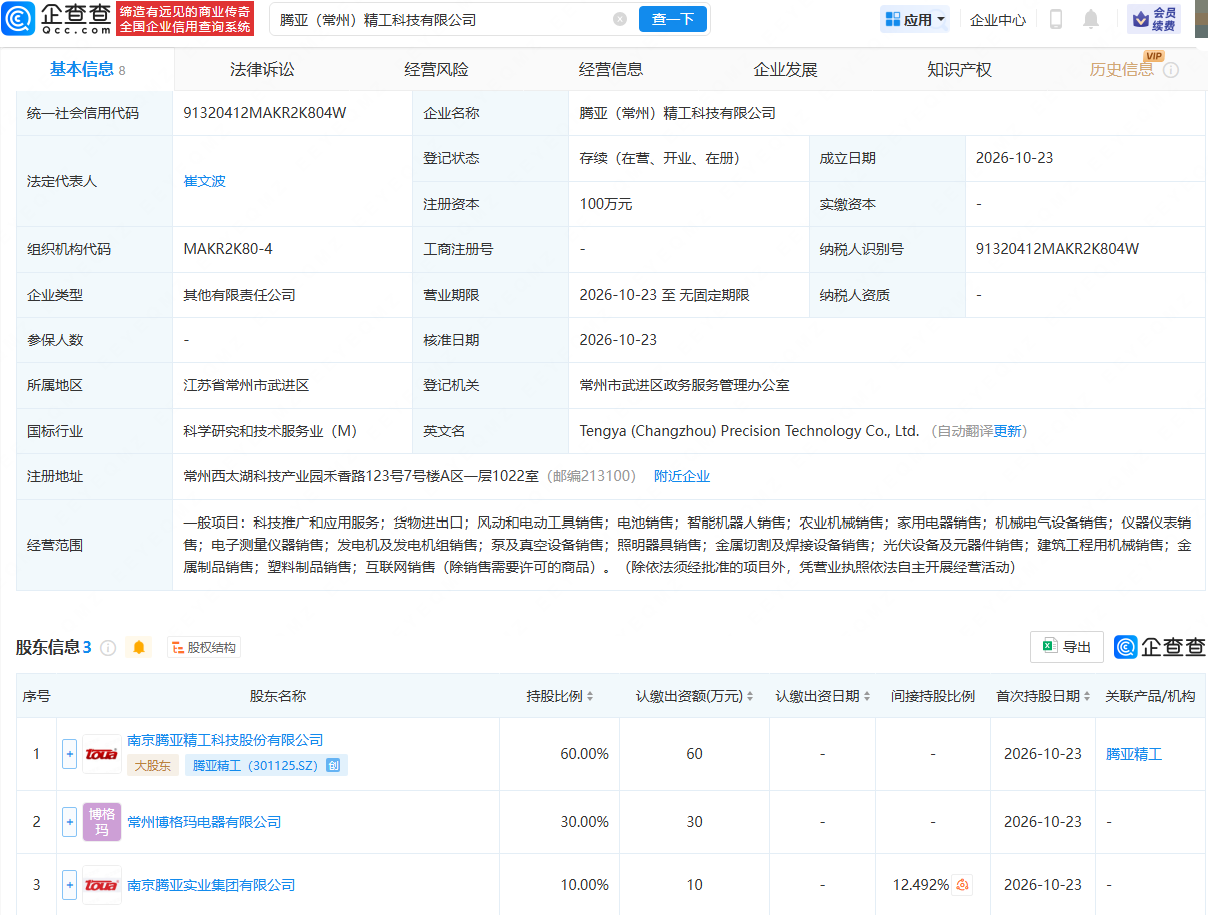
Task: Open the 股权结构 chart button
Action: (204, 647)
